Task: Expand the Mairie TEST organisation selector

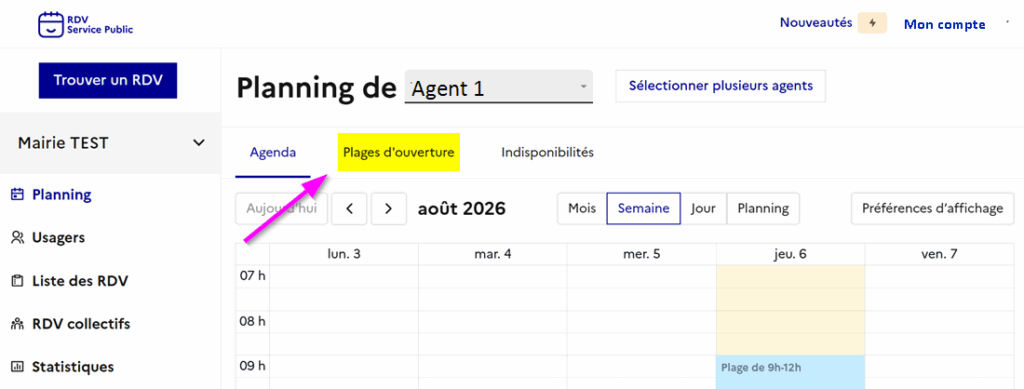Action: tap(111, 142)
